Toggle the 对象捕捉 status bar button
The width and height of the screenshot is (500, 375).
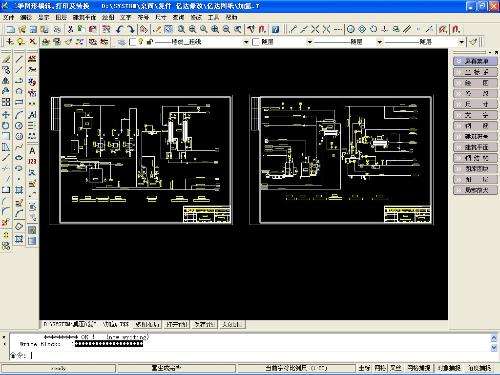coord(449,368)
